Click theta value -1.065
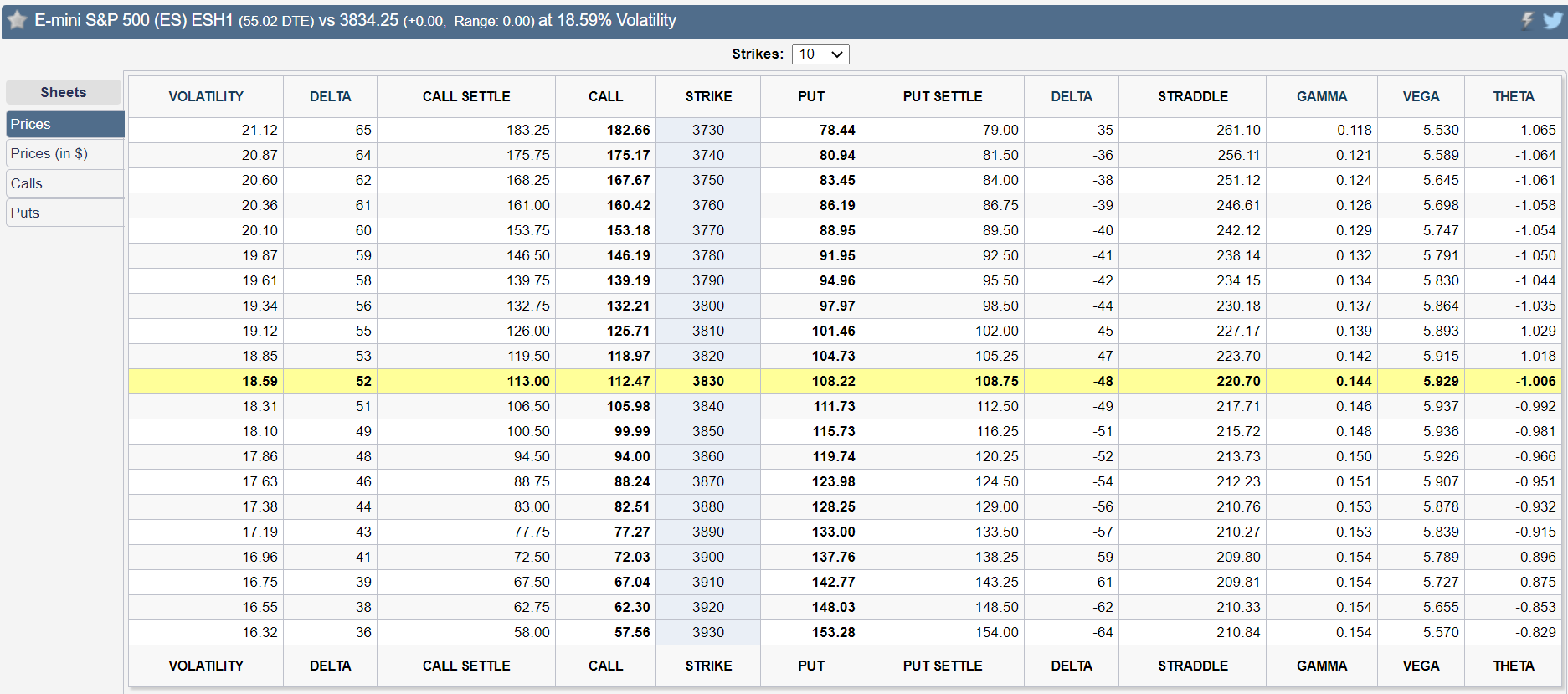Screen dimensions: 1568x694 [1535, 130]
